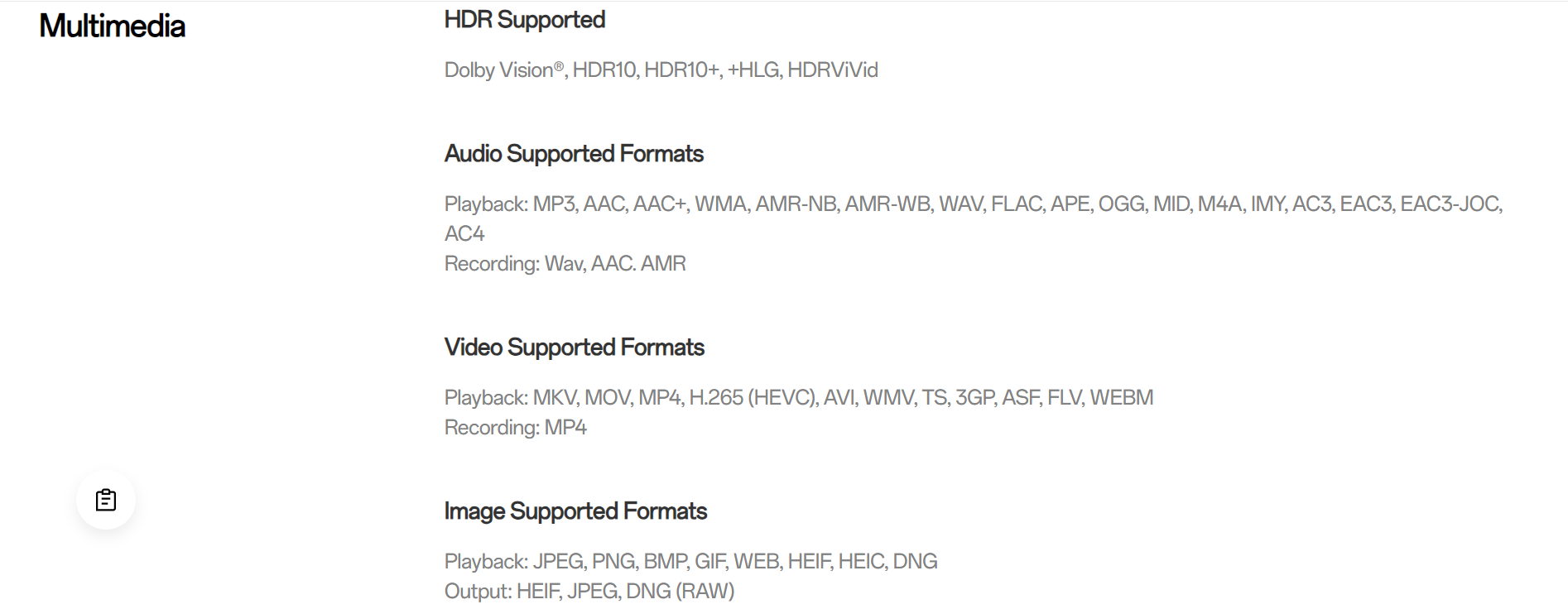Click the Dolby Vision HDR list text
The height and width of the screenshot is (609, 1568).
[661, 70]
